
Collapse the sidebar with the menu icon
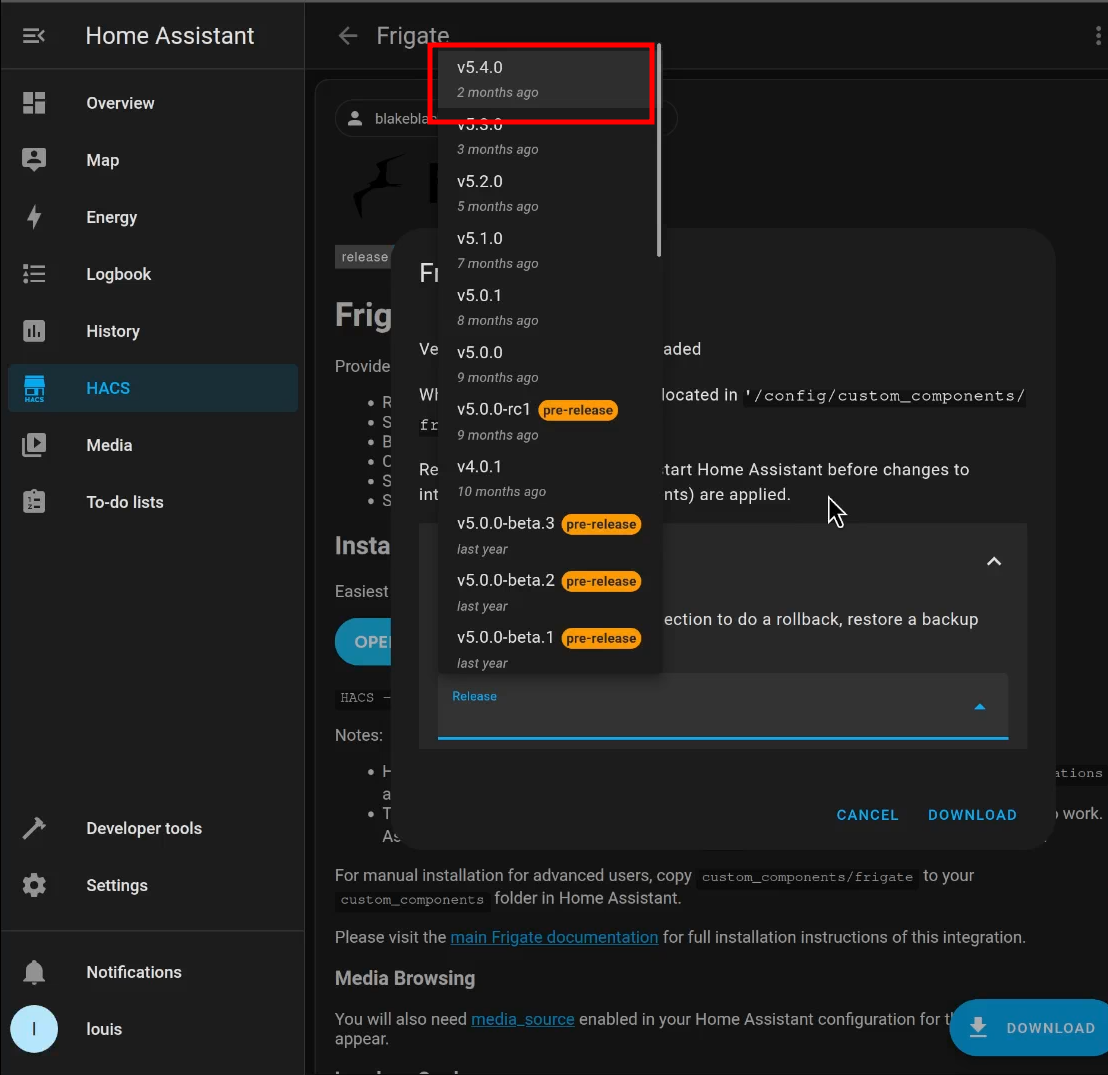(33, 35)
